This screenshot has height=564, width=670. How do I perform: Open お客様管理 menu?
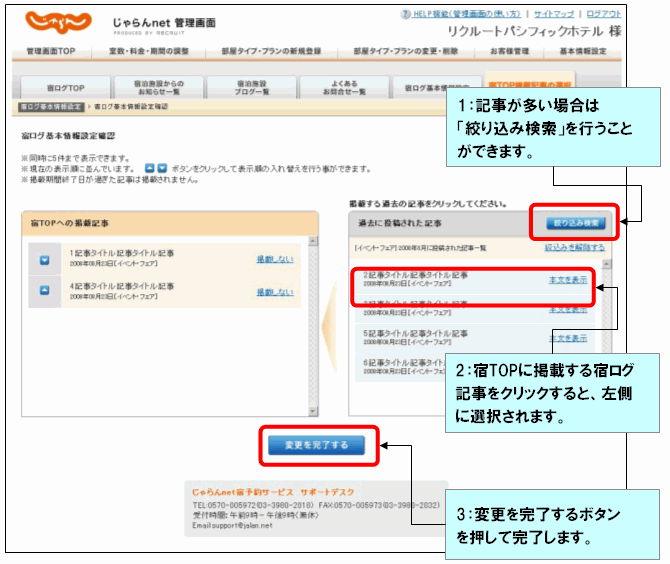point(509,51)
